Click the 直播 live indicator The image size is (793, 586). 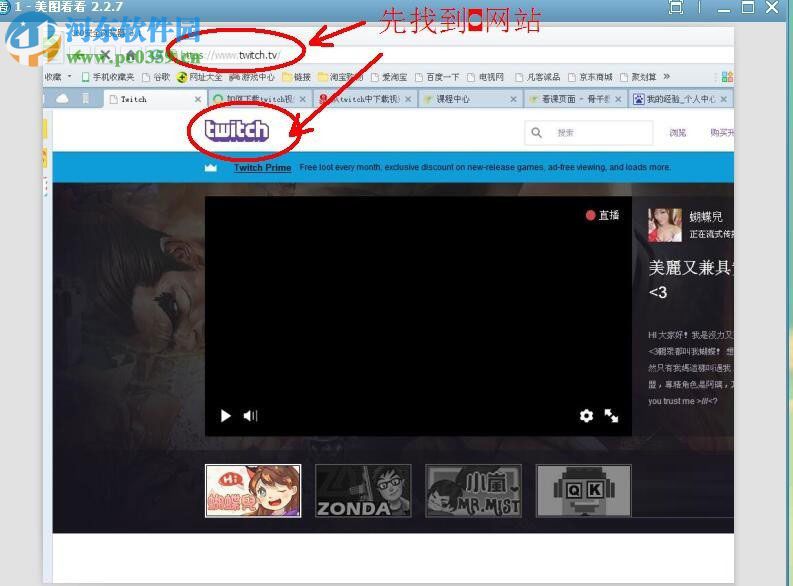click(x=602, y=215)
